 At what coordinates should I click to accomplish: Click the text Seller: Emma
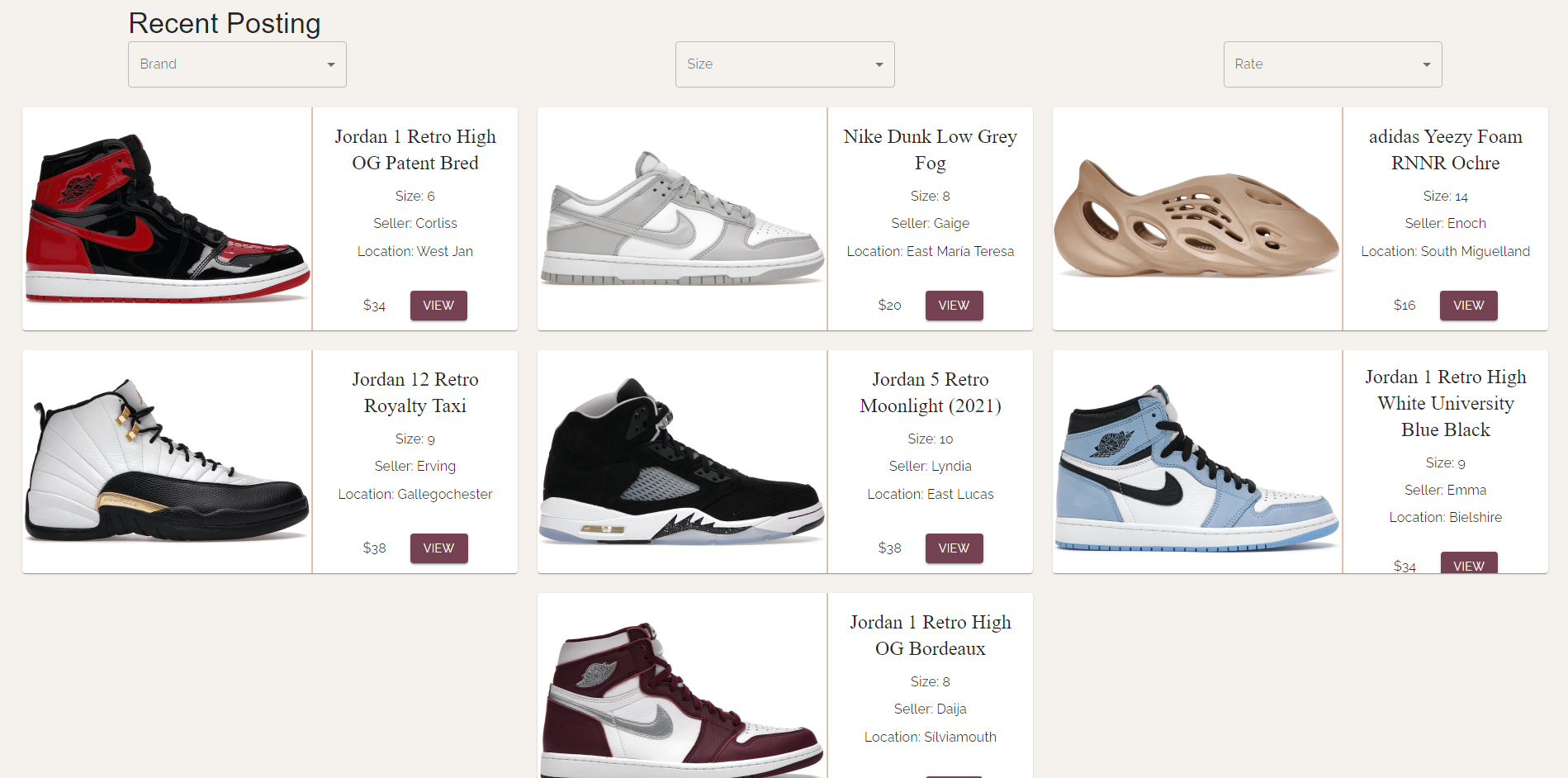click(x=1446, y=490)
